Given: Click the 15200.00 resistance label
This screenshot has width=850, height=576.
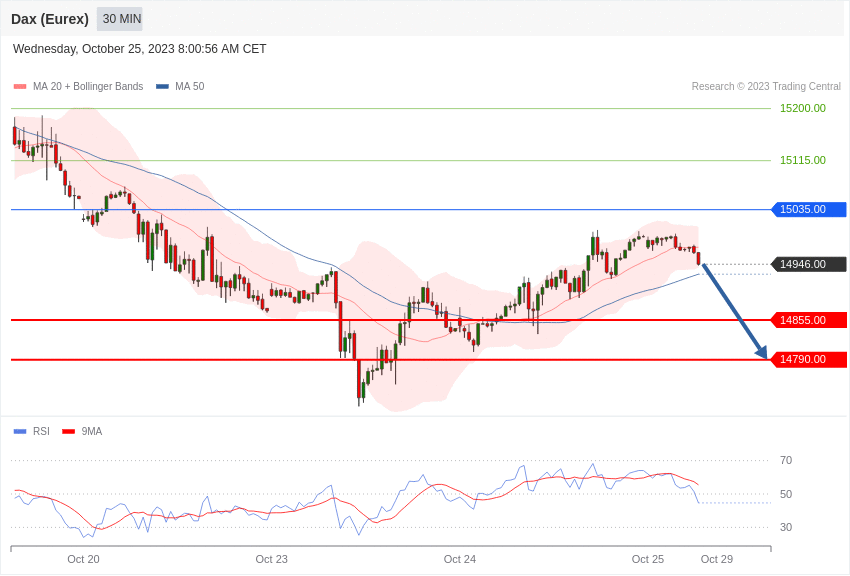Looking at the screenshot, I should [x=803, y=108].
